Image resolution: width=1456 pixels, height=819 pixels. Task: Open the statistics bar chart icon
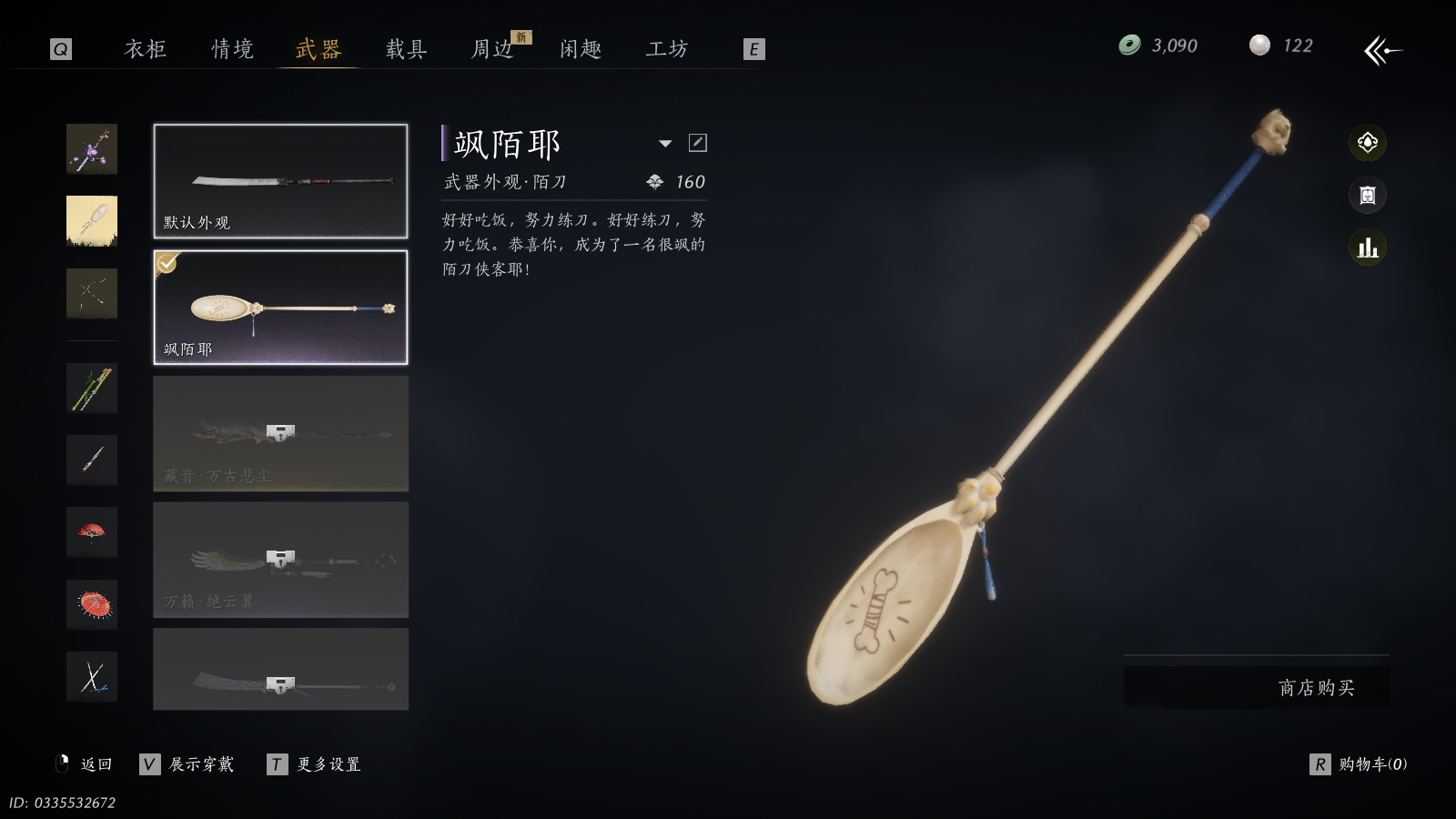point(1367,248)
